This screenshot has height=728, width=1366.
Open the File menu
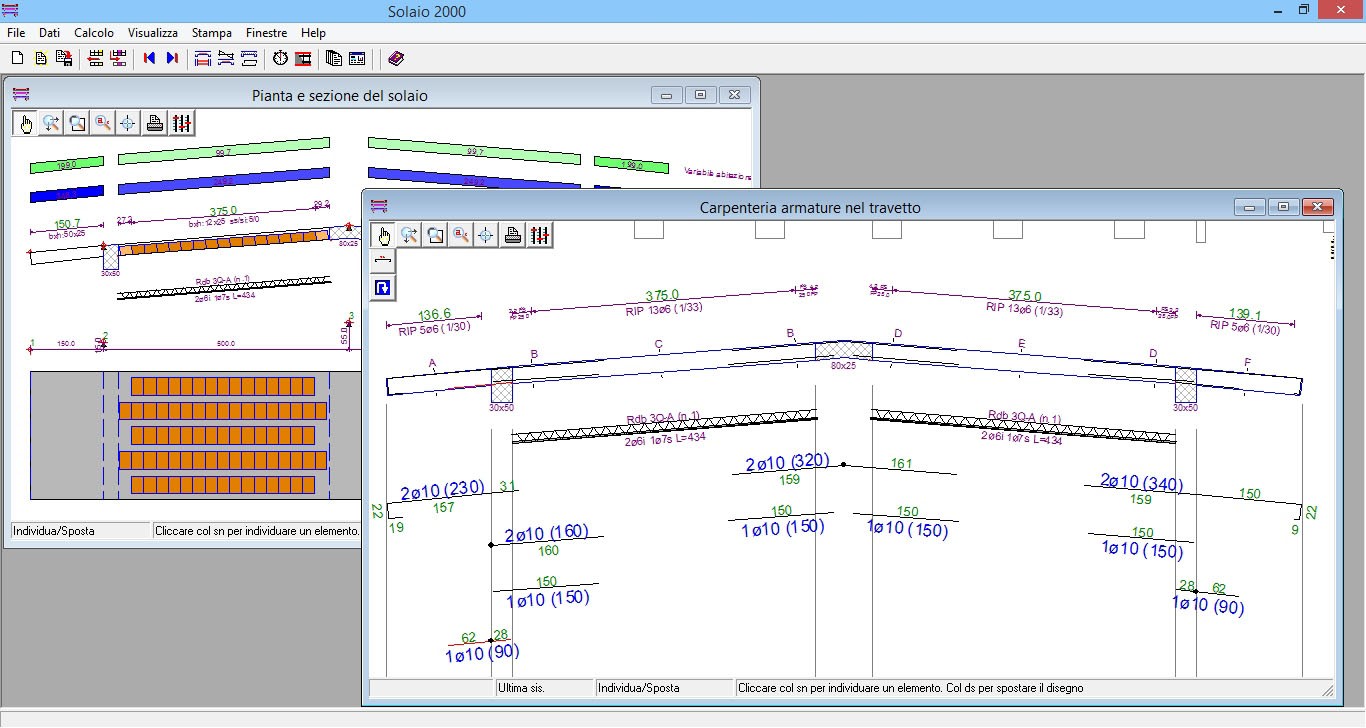[x=16, y=33]
